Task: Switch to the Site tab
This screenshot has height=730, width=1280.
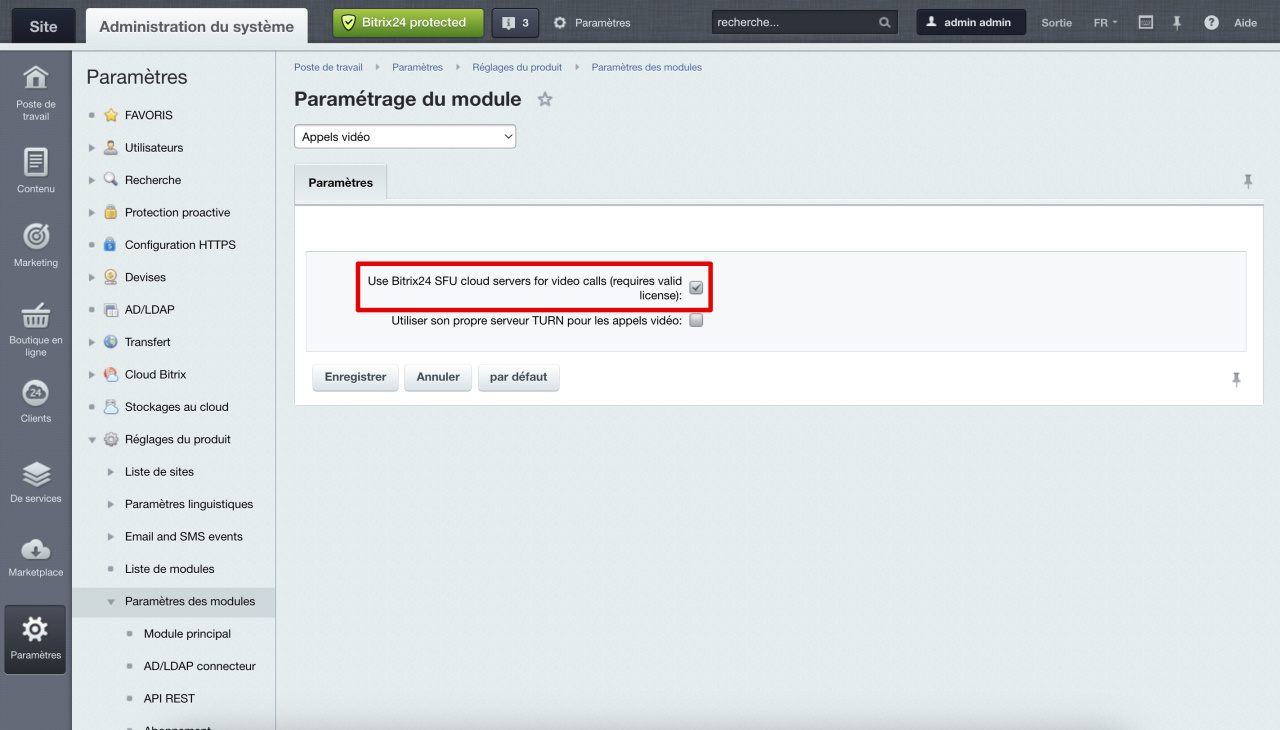Action: tap(44, 26)
